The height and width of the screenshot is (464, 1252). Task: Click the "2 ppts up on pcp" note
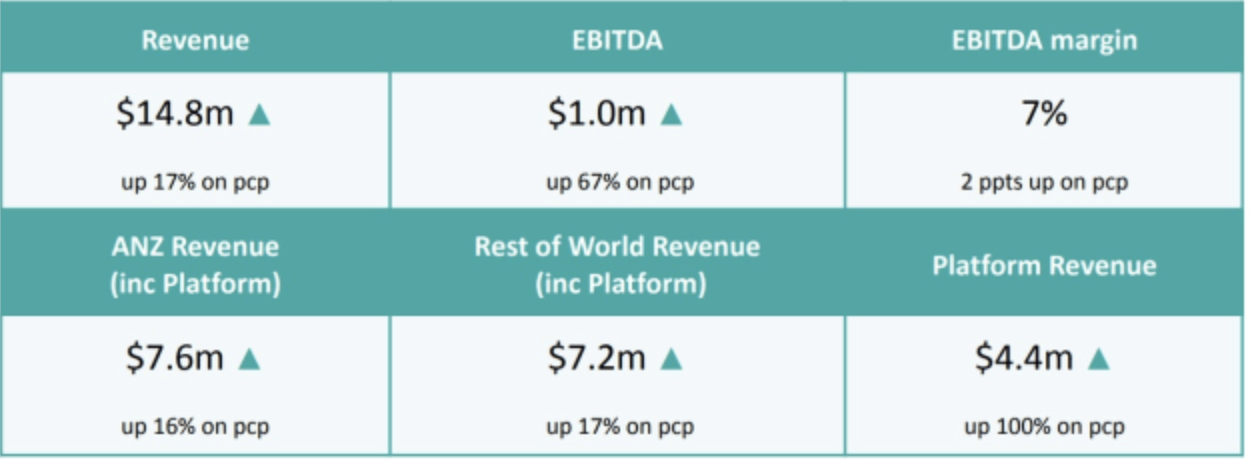pyautogui.click(x=1044, y=182)
